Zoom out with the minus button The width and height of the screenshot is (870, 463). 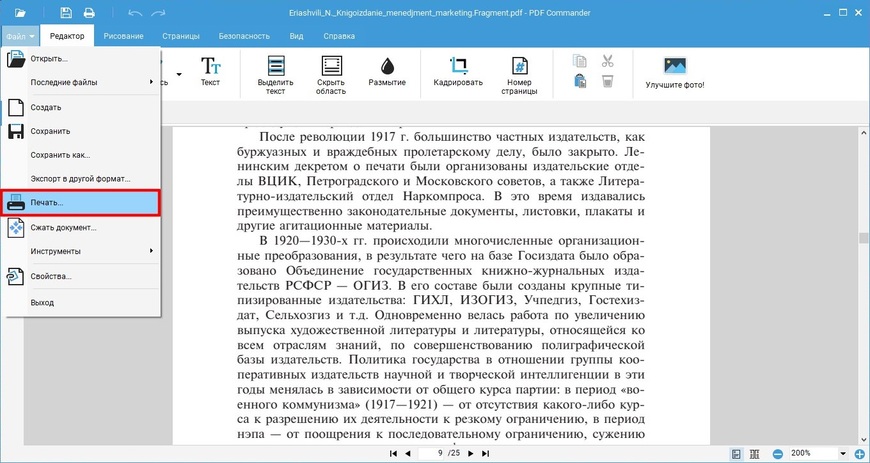tap(778, 454)
